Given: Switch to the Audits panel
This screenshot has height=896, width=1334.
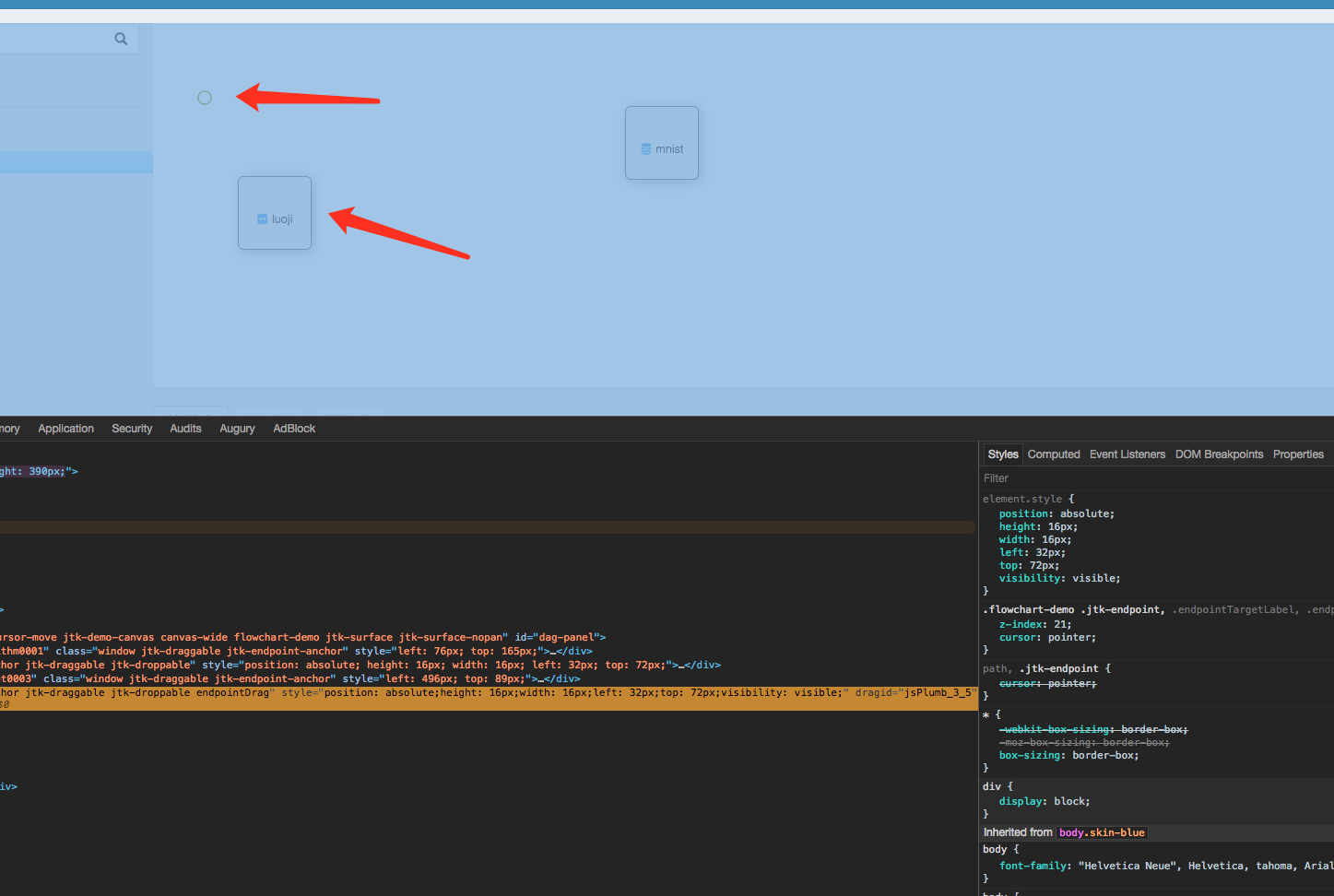Looking at the screenshot, I should click(185, 428).
